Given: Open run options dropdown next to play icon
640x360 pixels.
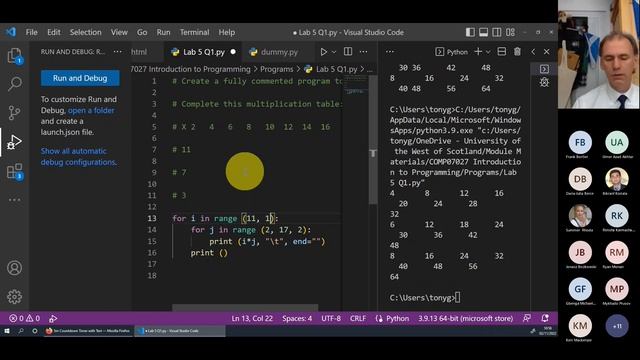Looking at the screenshot, I should pyautogui.click(x=334, y=52).
